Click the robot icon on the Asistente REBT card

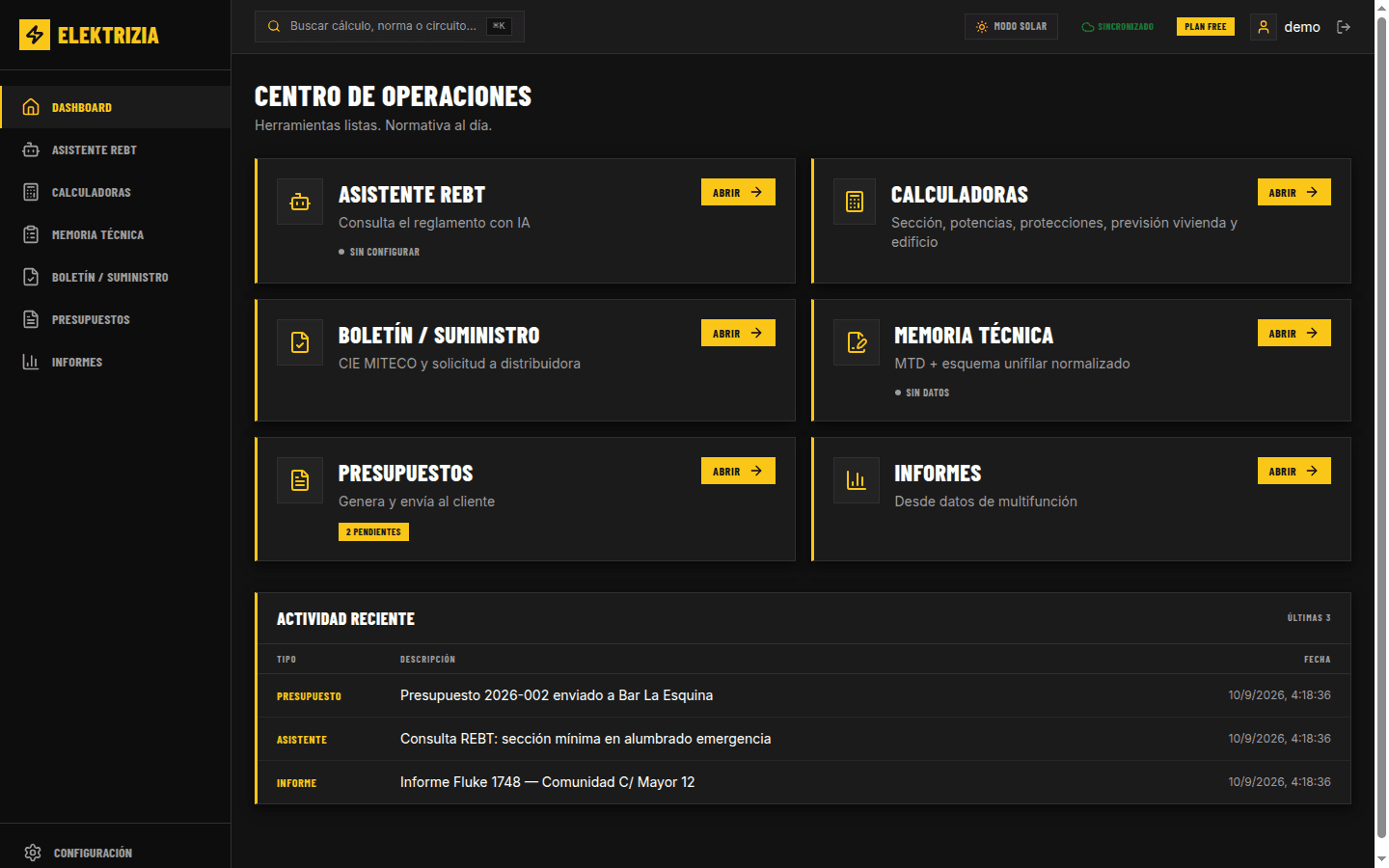click(x=300, y=202)
